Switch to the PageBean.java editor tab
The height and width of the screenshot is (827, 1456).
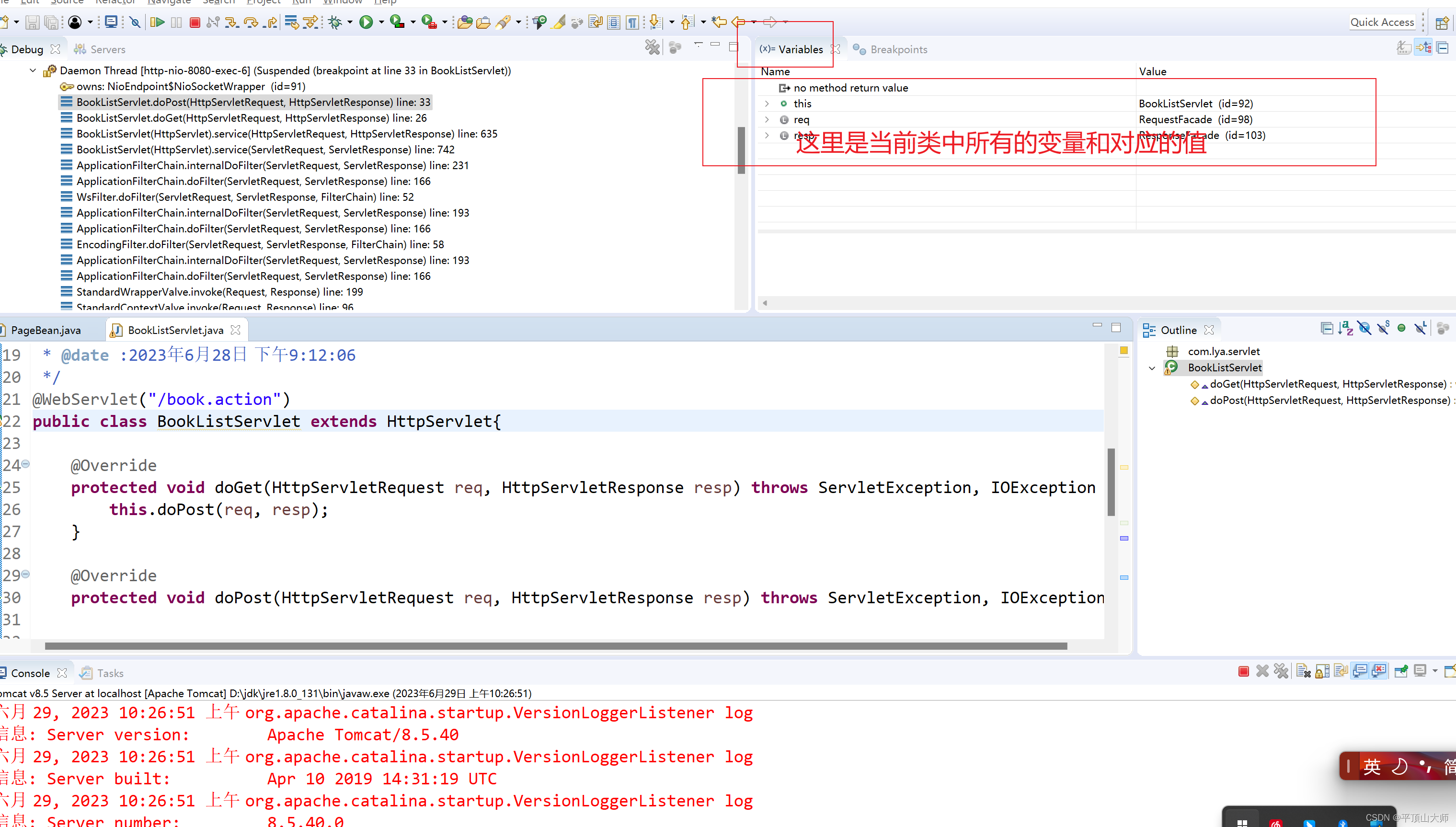pos(46,330)
